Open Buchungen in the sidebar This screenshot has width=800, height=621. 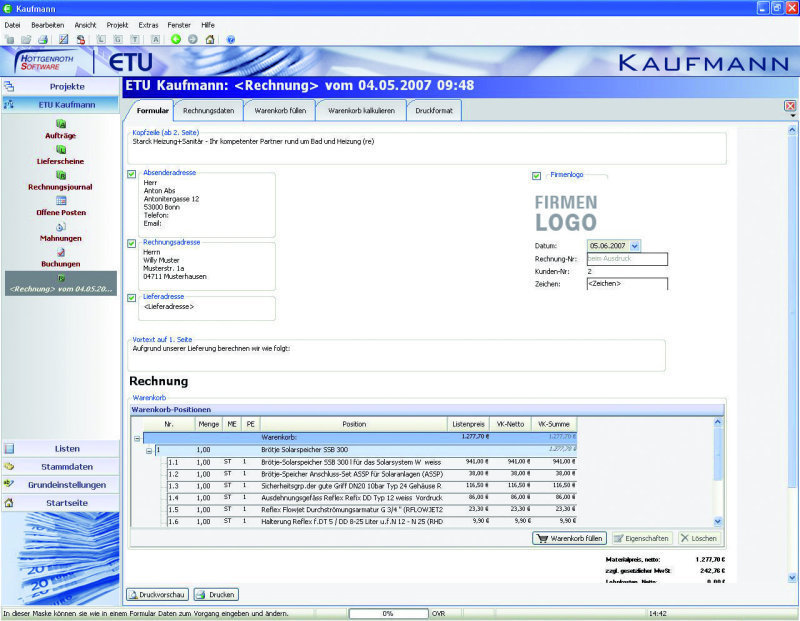tap(61, 258)
